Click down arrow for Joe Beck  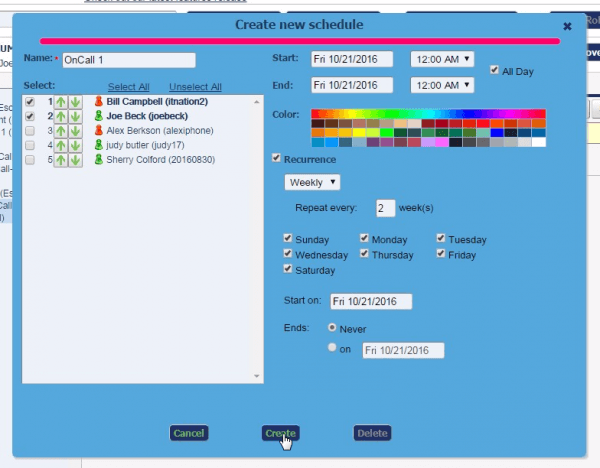(x=75, y=116)
